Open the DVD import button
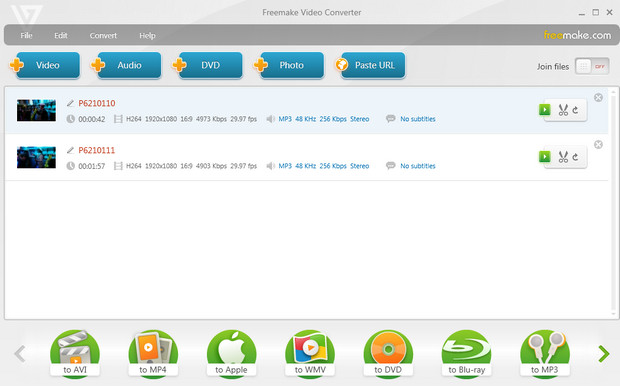Image resolution: width=620 pixels, height=386 pixels. point(208,65)
